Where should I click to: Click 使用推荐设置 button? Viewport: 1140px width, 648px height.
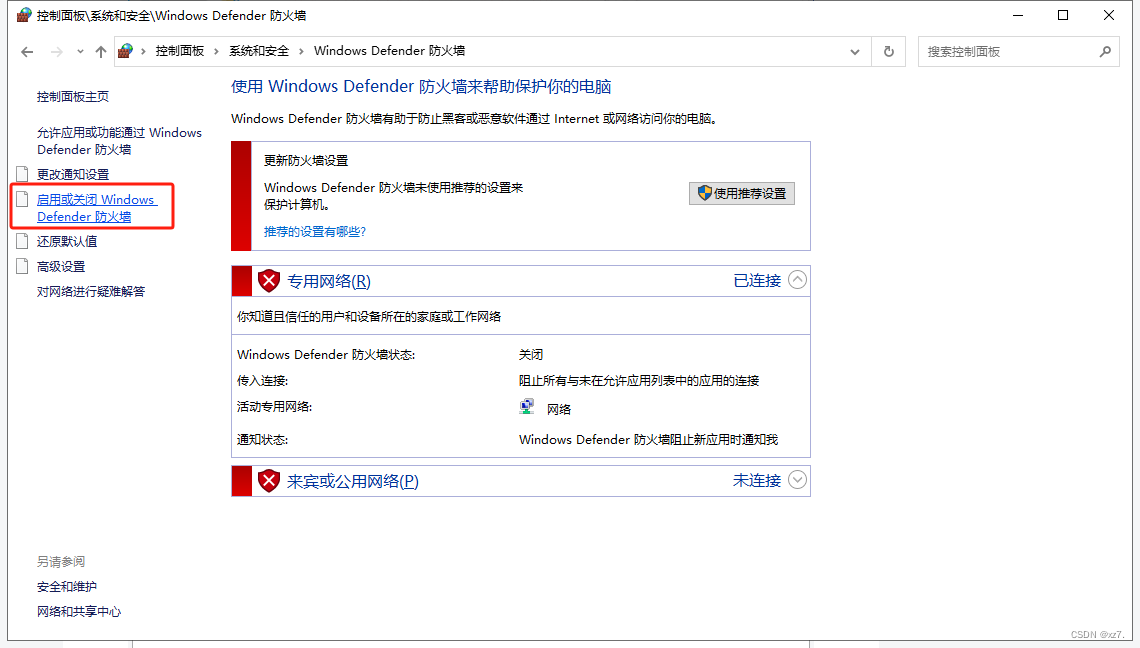pos(742,193)
